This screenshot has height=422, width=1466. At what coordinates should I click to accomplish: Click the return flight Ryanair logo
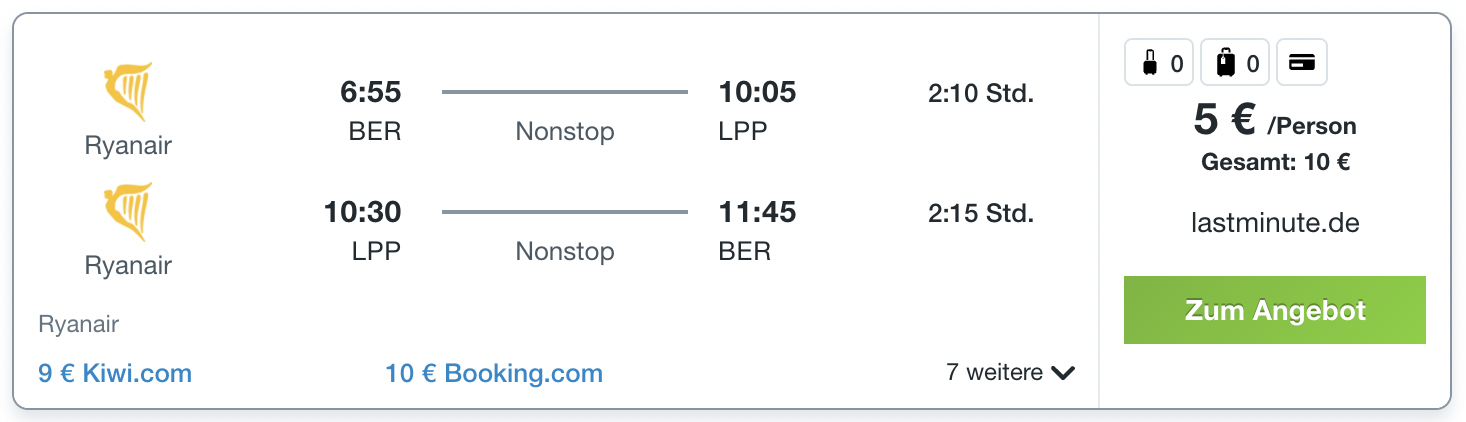coord(128,213)
